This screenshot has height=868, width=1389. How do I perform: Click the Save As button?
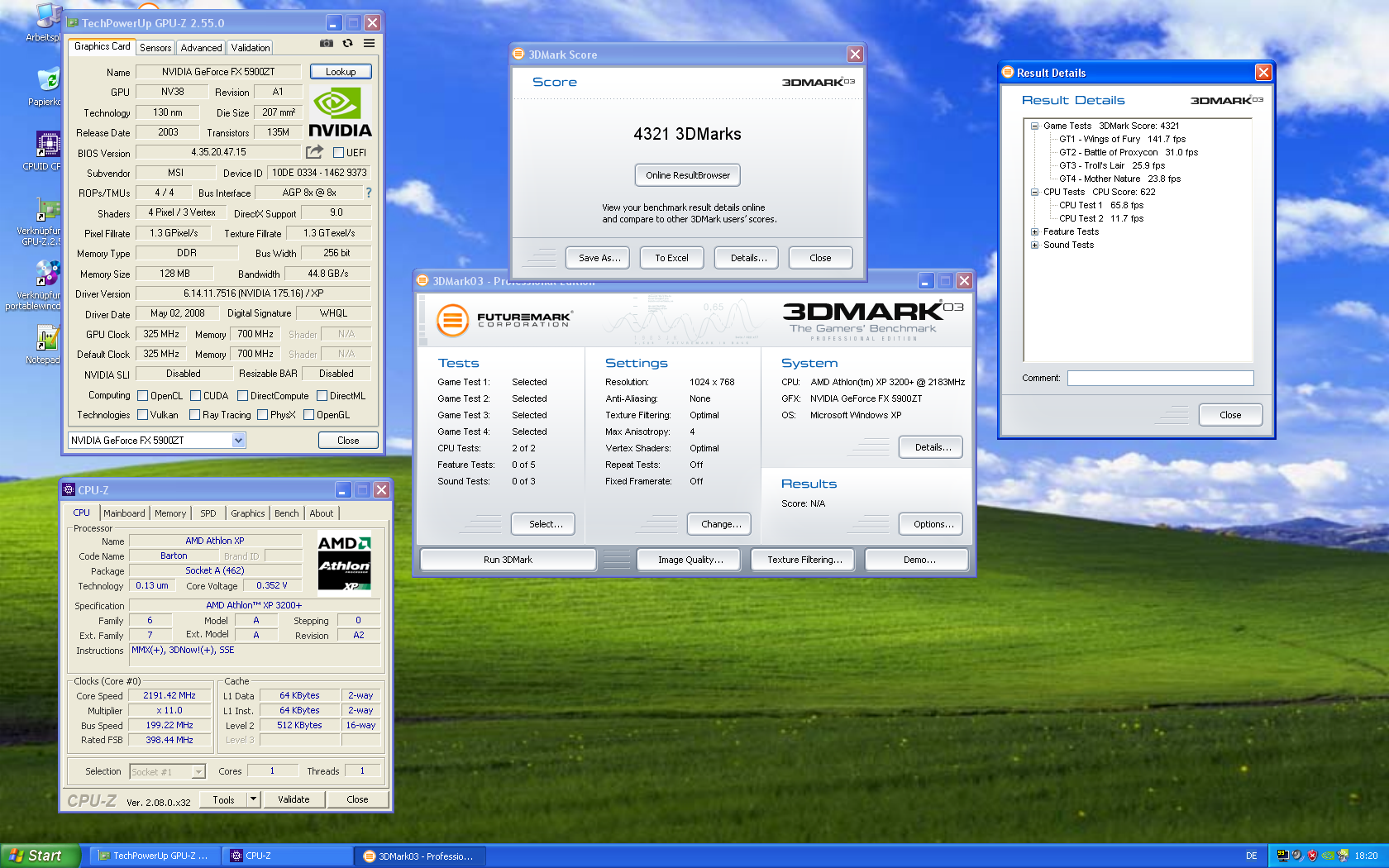click(x=599, y=258)
